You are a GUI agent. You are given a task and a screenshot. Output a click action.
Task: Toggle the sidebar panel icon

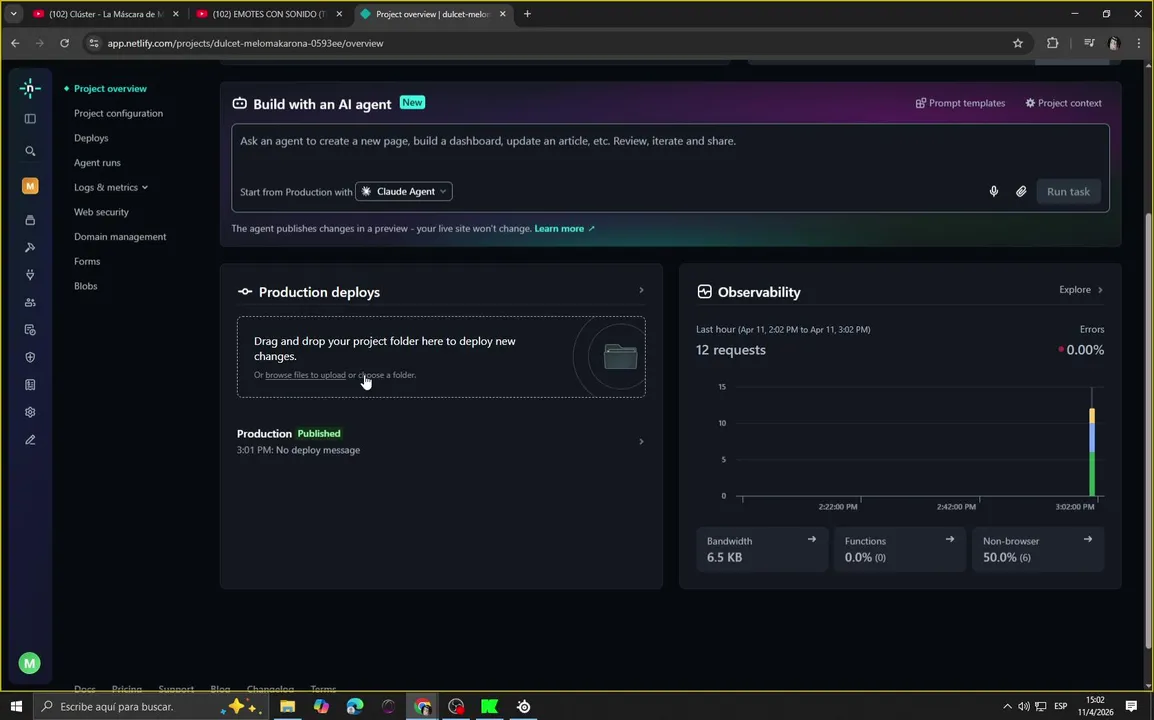30,119
